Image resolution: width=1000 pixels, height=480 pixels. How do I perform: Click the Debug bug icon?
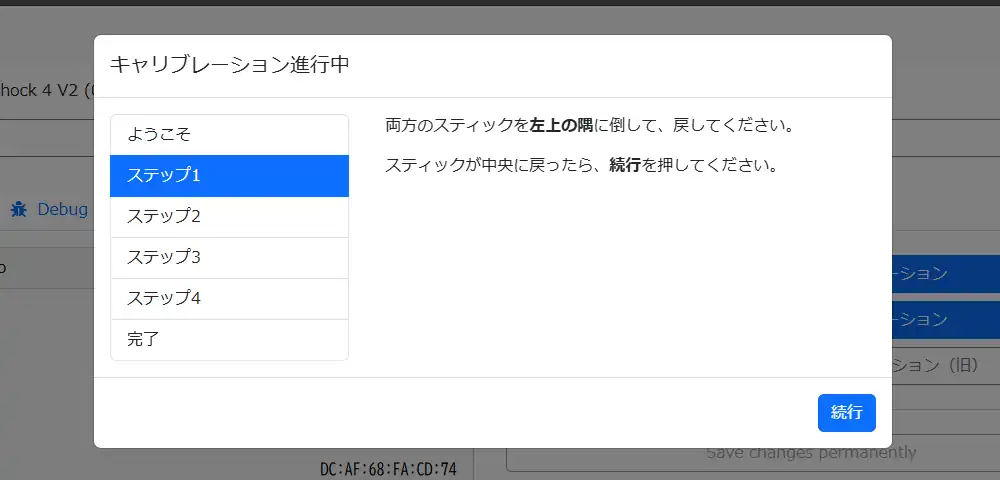click(x=19, y=209)
